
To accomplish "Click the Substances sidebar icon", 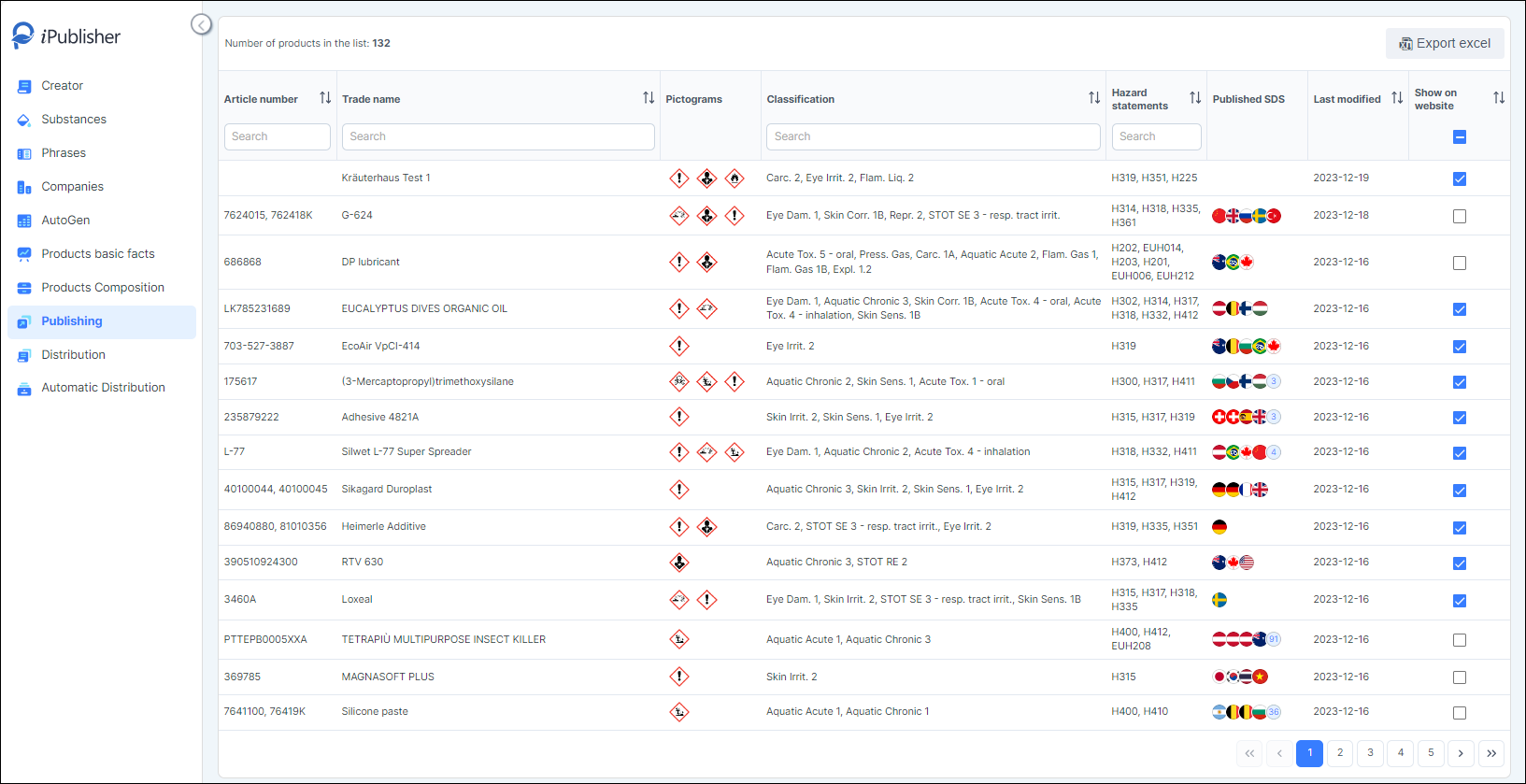I will pyautogui.click(x=24, y=120).
